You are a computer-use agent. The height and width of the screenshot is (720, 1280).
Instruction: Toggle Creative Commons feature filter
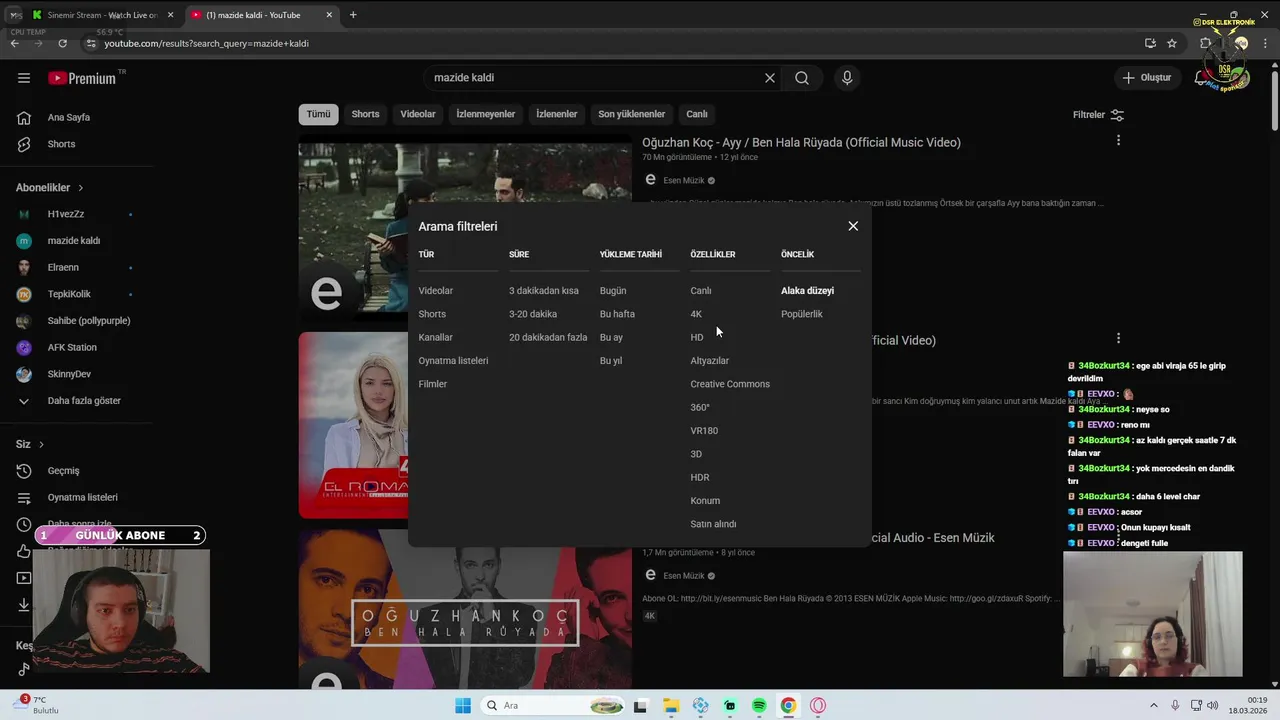[730, 384]
